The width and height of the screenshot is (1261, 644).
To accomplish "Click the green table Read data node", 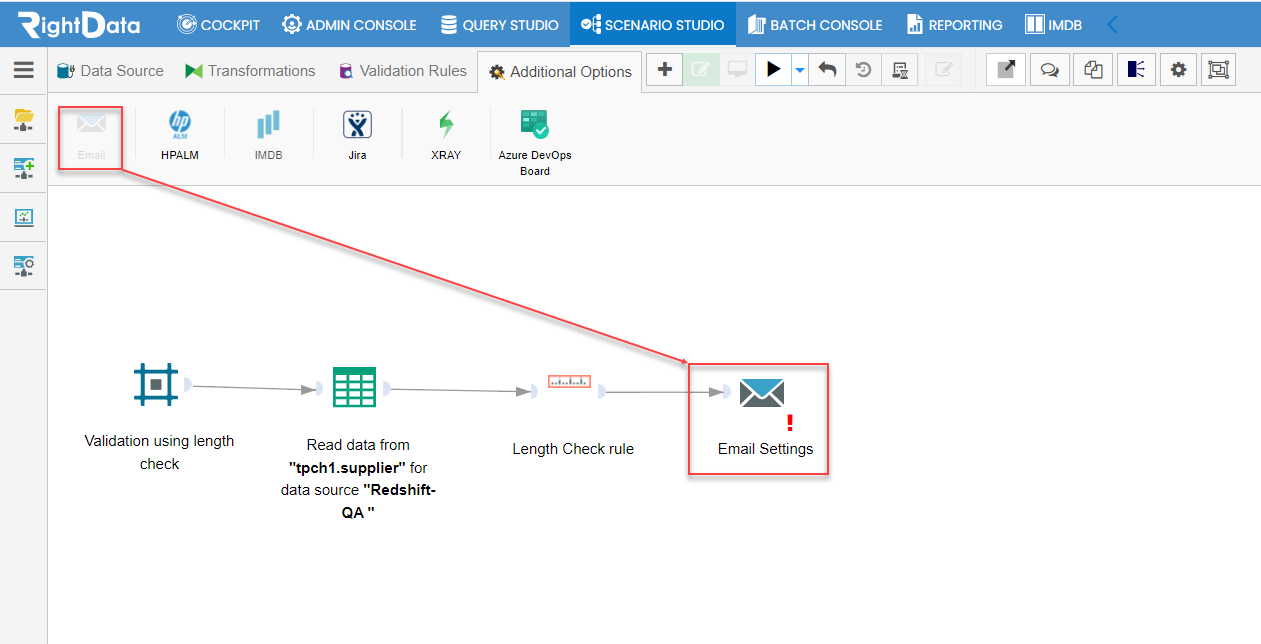I will tap(354, 387).
